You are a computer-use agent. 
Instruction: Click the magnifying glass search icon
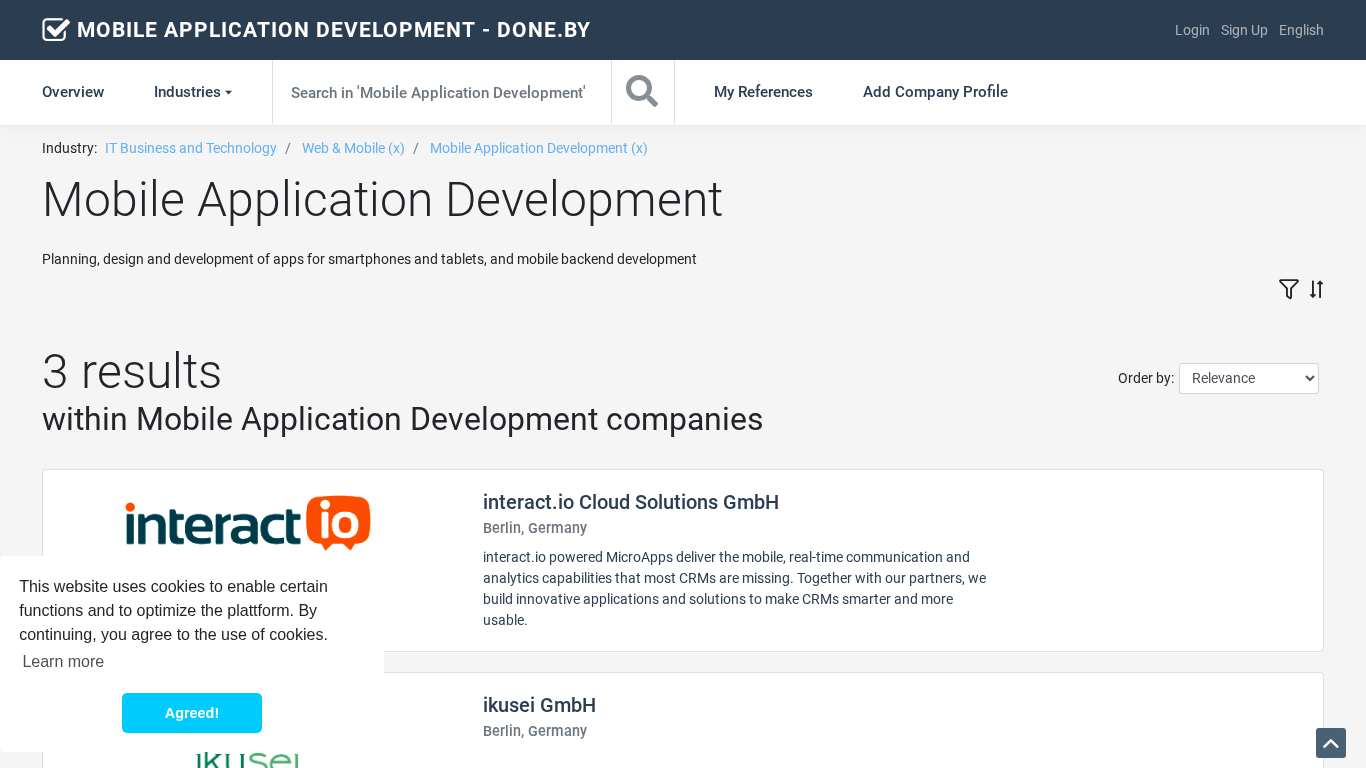click(x=642, y=92)
